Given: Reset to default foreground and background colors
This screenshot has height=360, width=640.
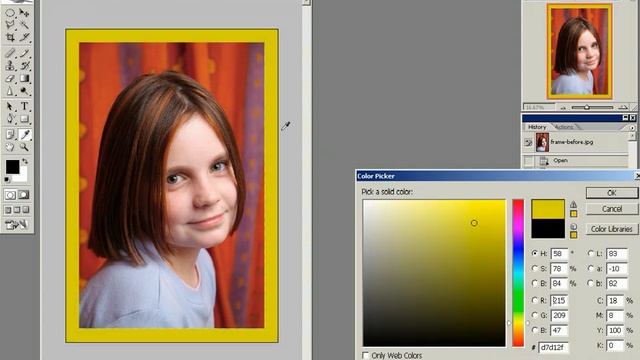Looking at the screenshot, I should 7,180.
